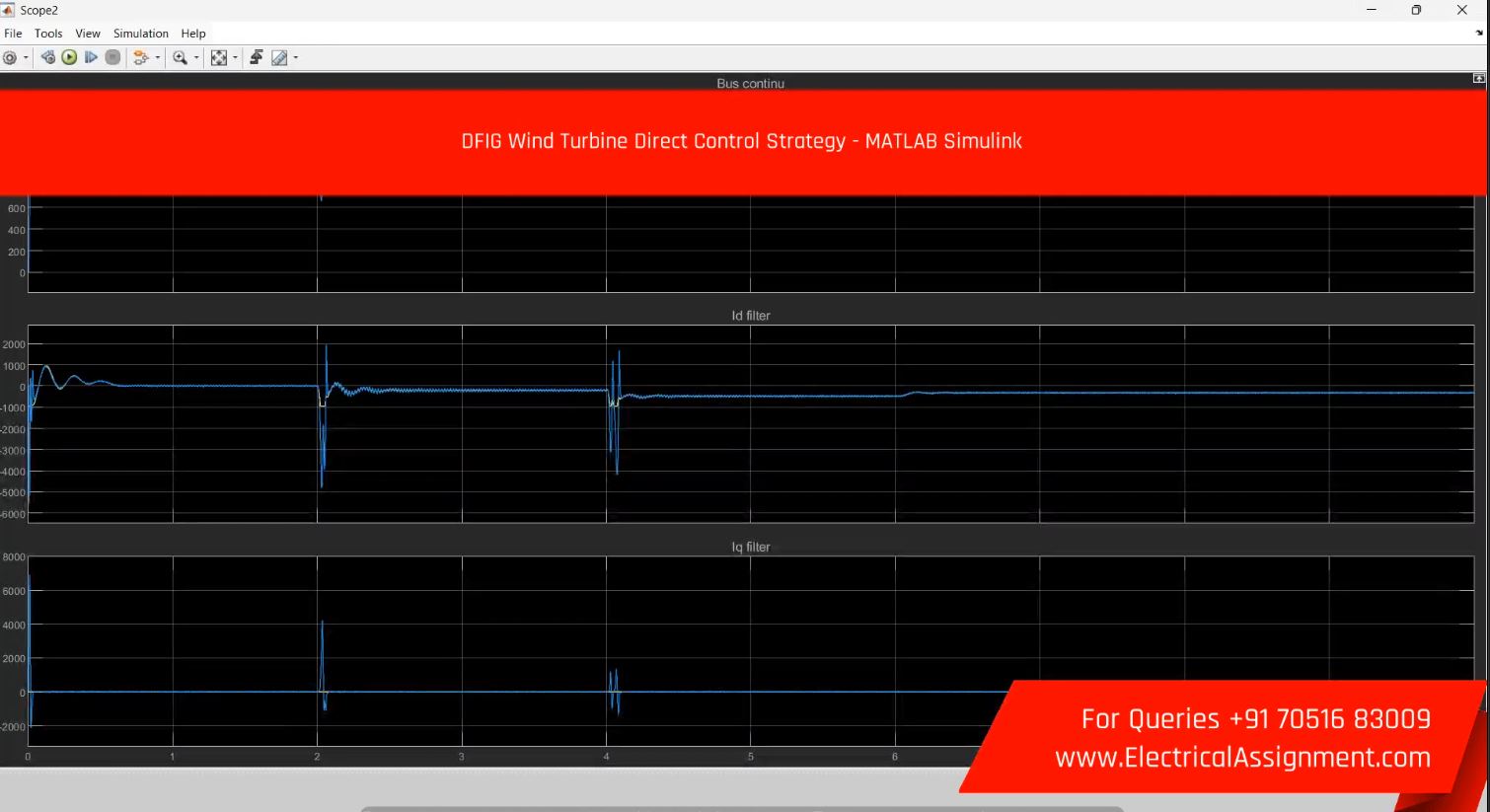Click the 'Bus continu' plot title
1490x812 pixels.
[x=750, y=84]
